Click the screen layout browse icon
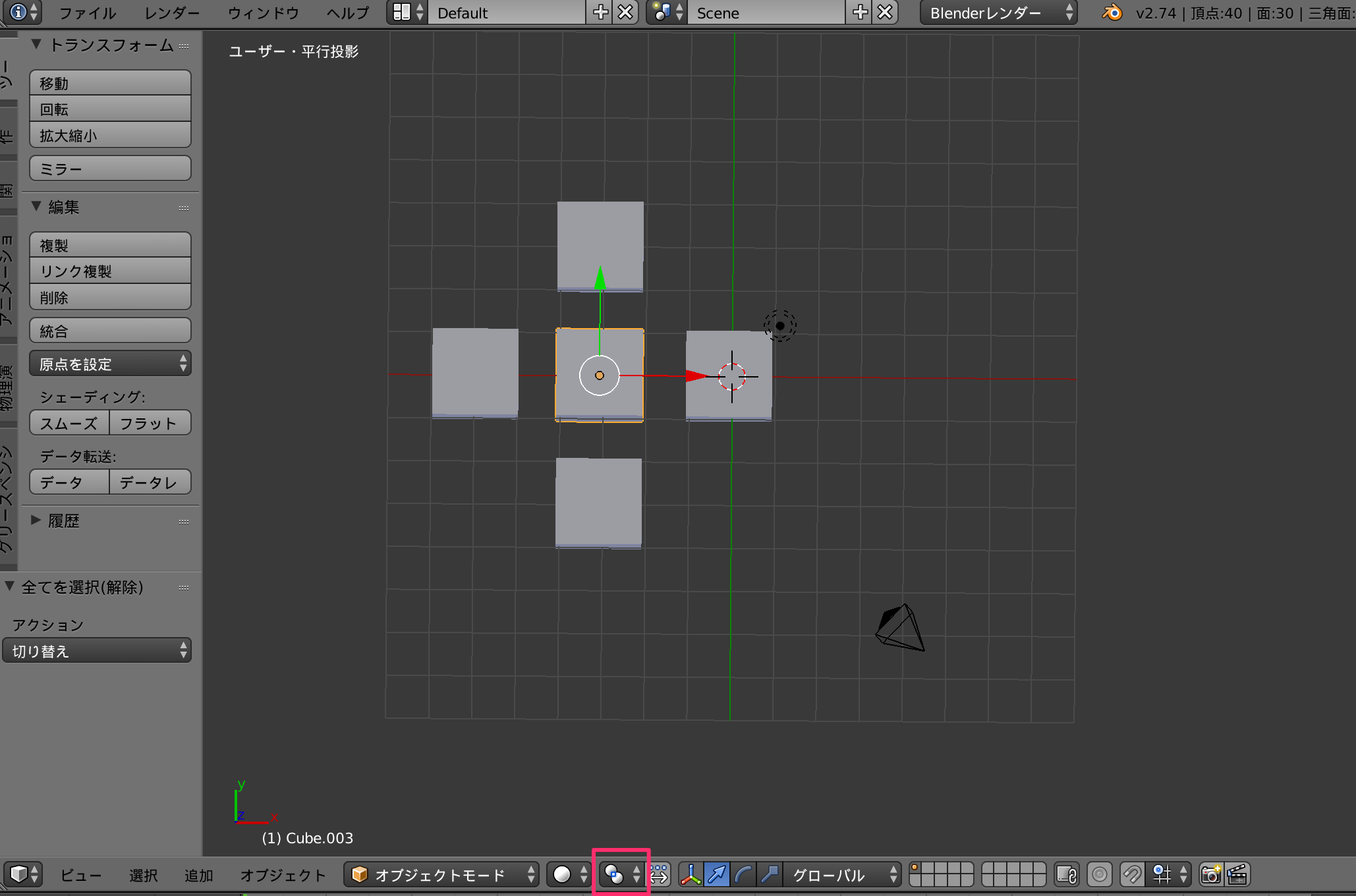 [407, 13]
